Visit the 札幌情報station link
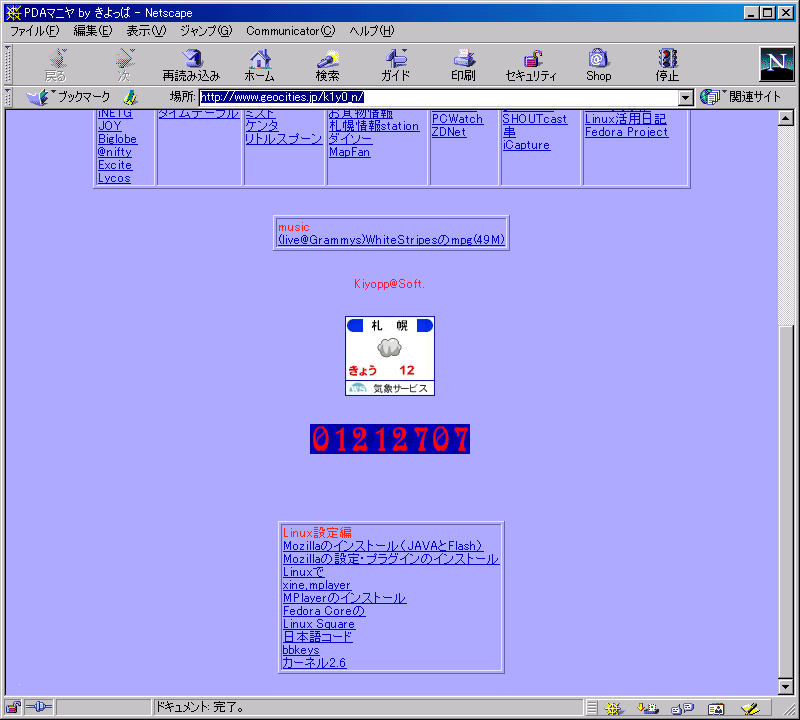Viewport: 800px width, 720px height. point(374,126)
